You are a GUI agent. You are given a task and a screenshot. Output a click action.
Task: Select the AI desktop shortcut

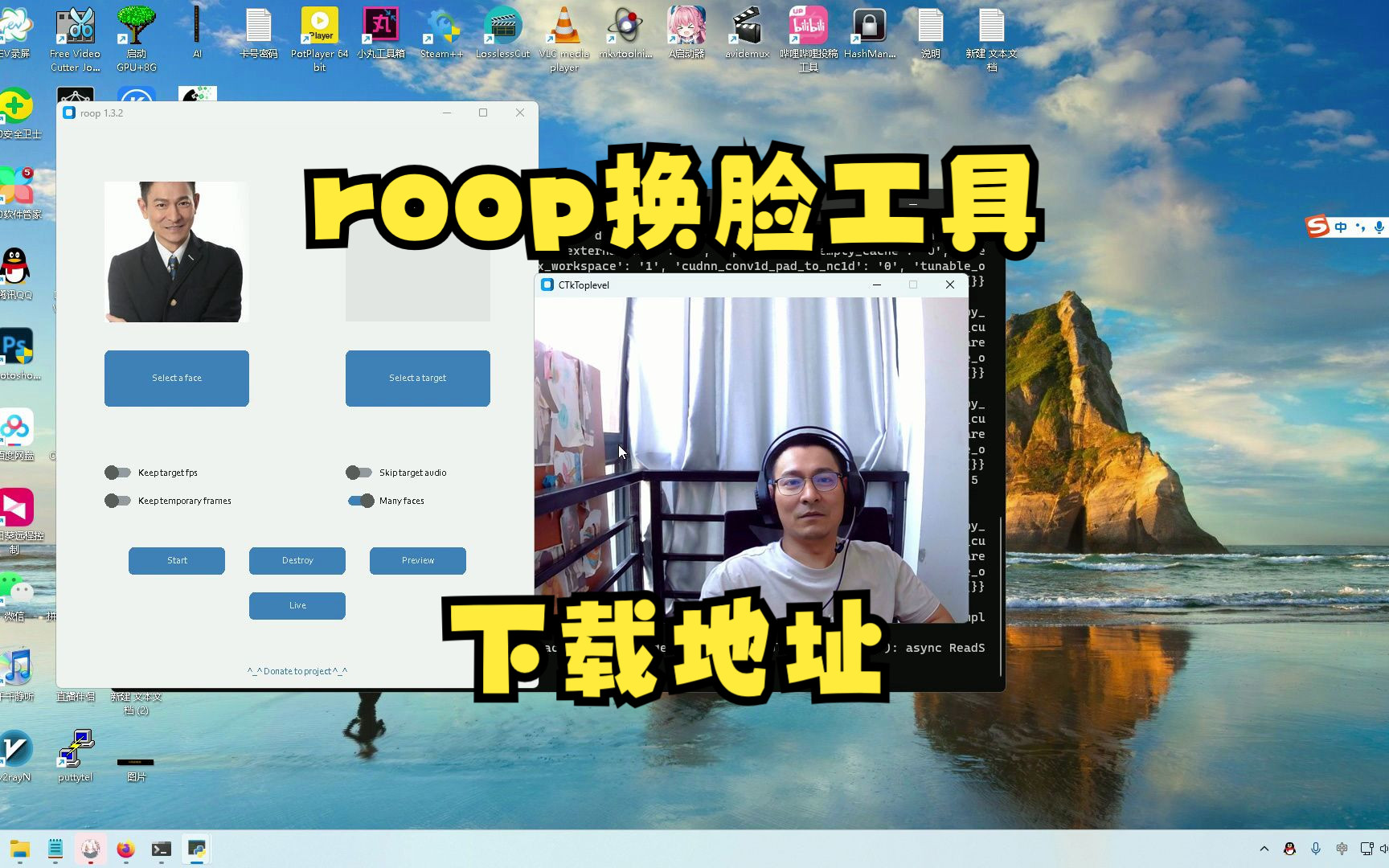click(197, 32)
